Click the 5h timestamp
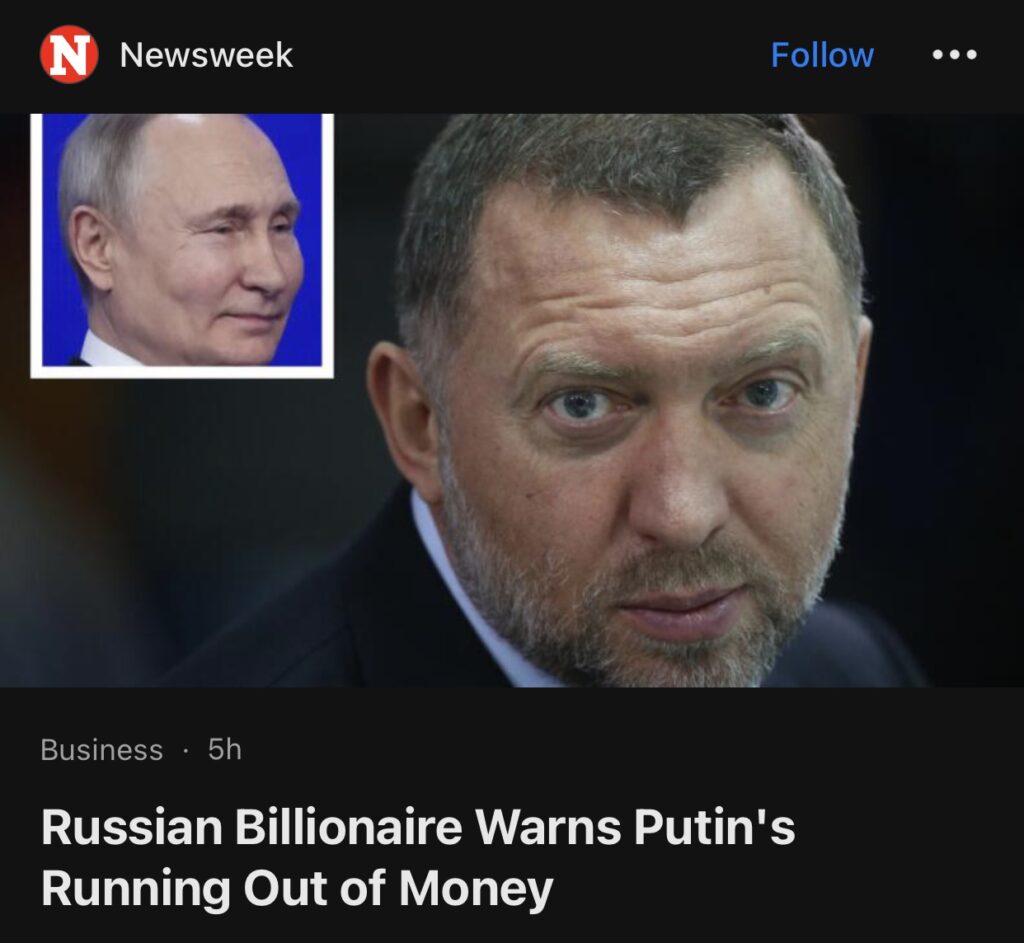 (x=225, y=750)
